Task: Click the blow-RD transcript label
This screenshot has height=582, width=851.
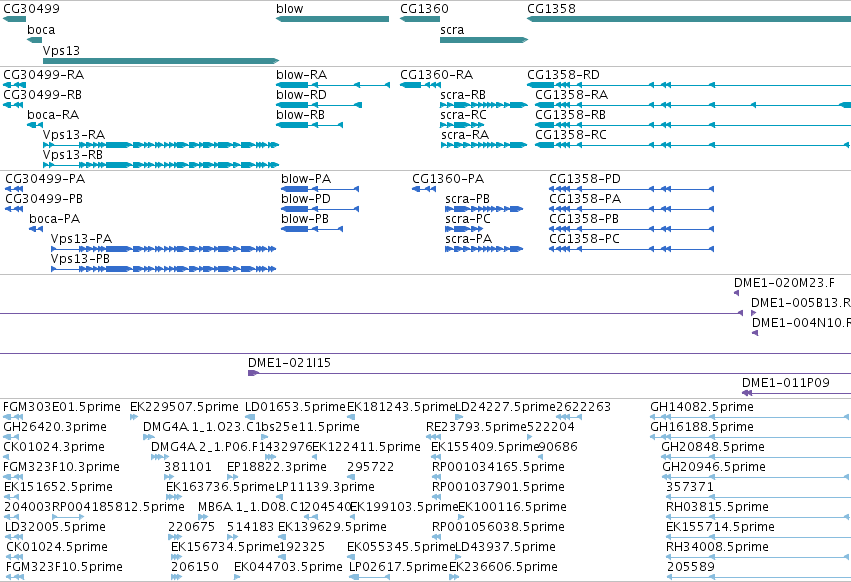Action: pos(302,94)
